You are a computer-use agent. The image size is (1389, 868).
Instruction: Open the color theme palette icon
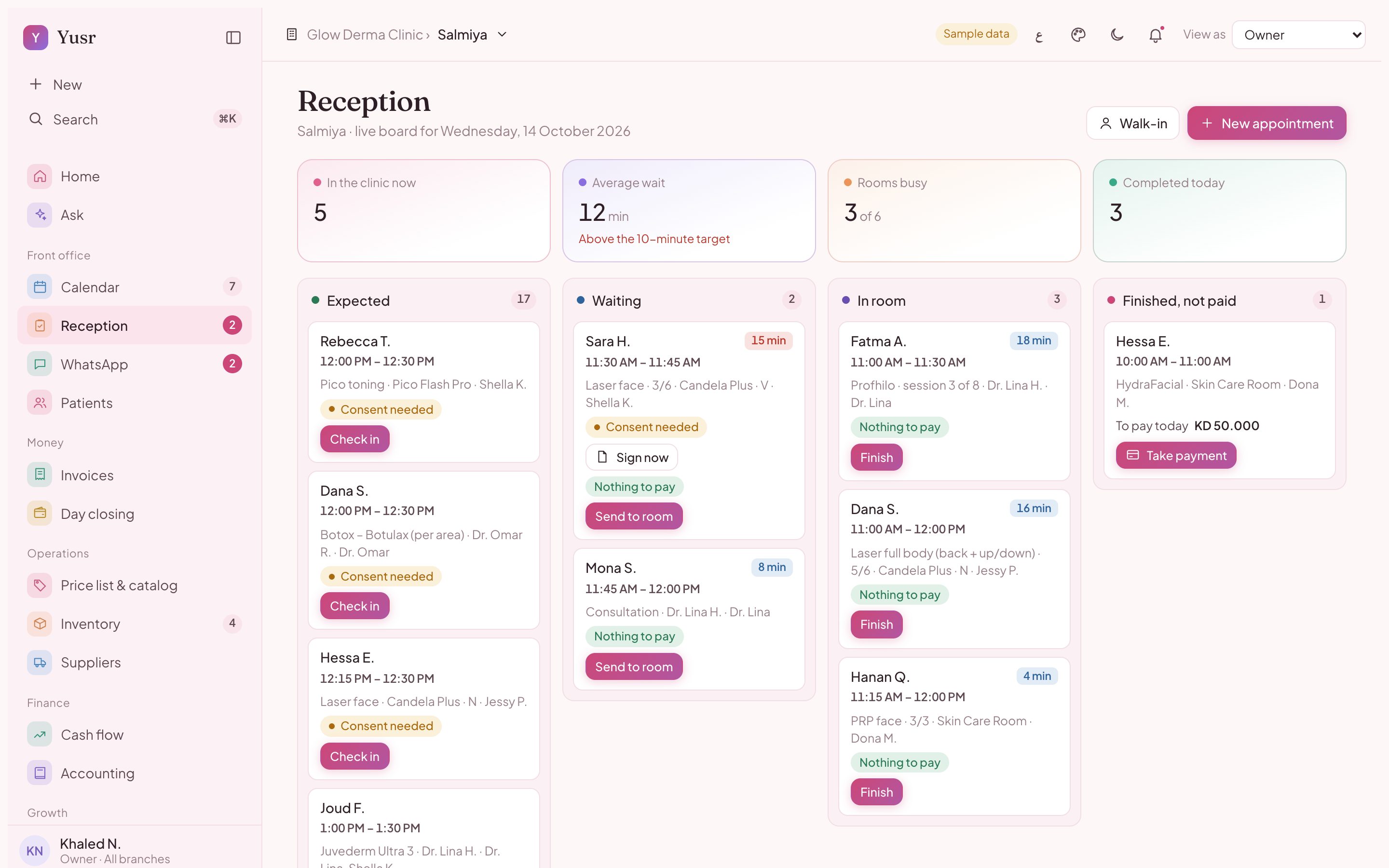click(x=1078, y=35)
